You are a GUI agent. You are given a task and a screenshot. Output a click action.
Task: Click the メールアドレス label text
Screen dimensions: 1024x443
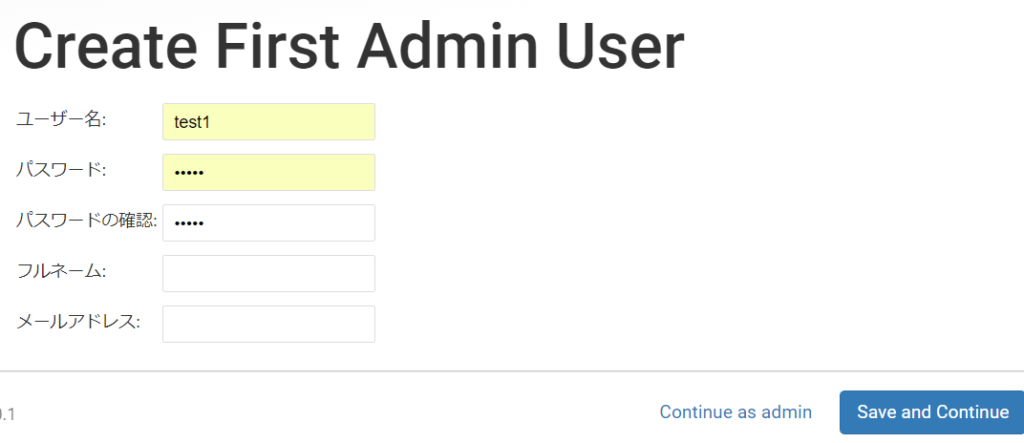[x=78, y=322]
